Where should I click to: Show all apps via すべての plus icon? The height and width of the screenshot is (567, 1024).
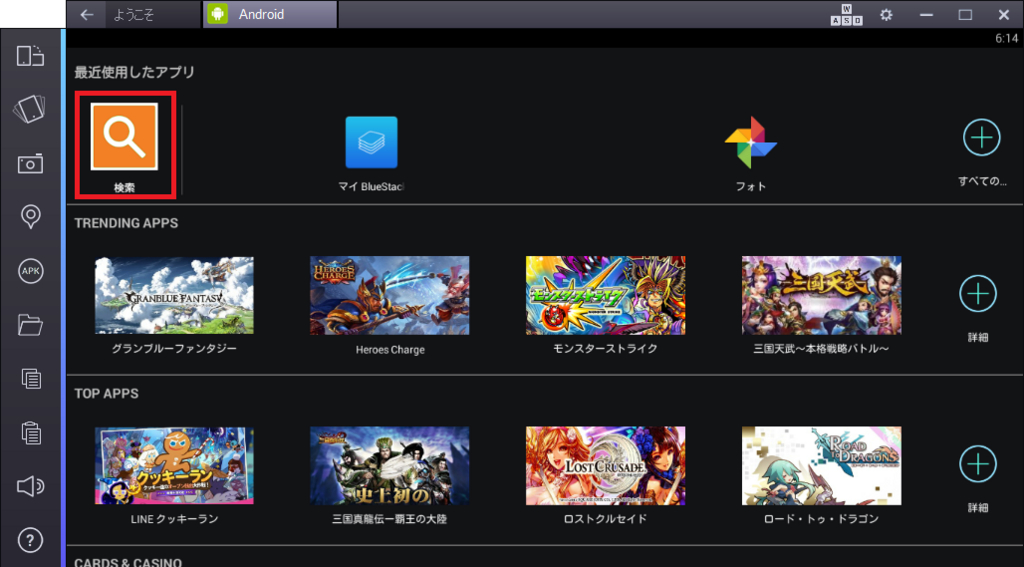click(x=982, y=138)
